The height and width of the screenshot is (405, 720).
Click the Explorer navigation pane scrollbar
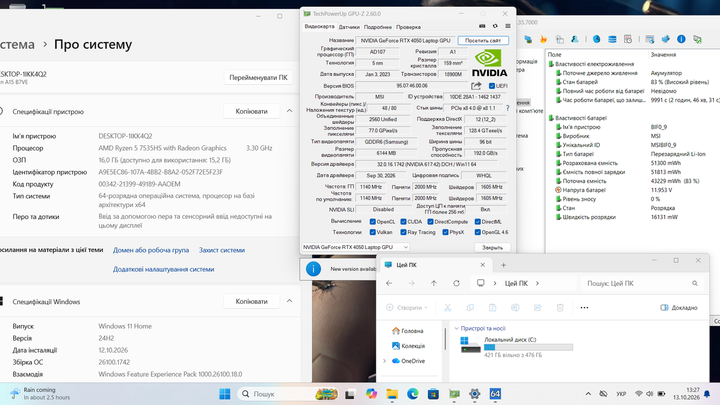(x=445, y=338)
